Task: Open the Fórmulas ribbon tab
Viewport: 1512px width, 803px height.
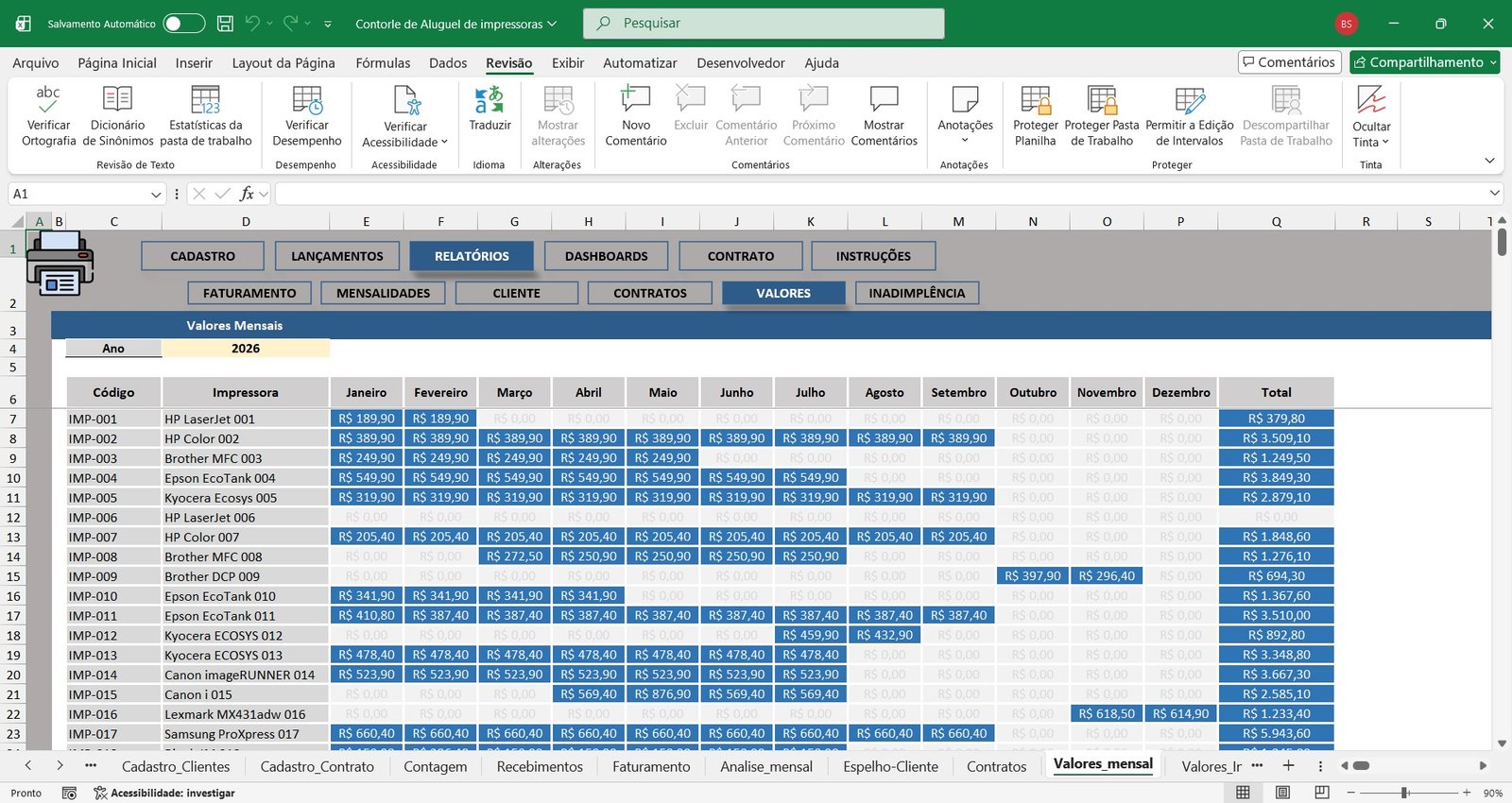Action: pos(383,63)
